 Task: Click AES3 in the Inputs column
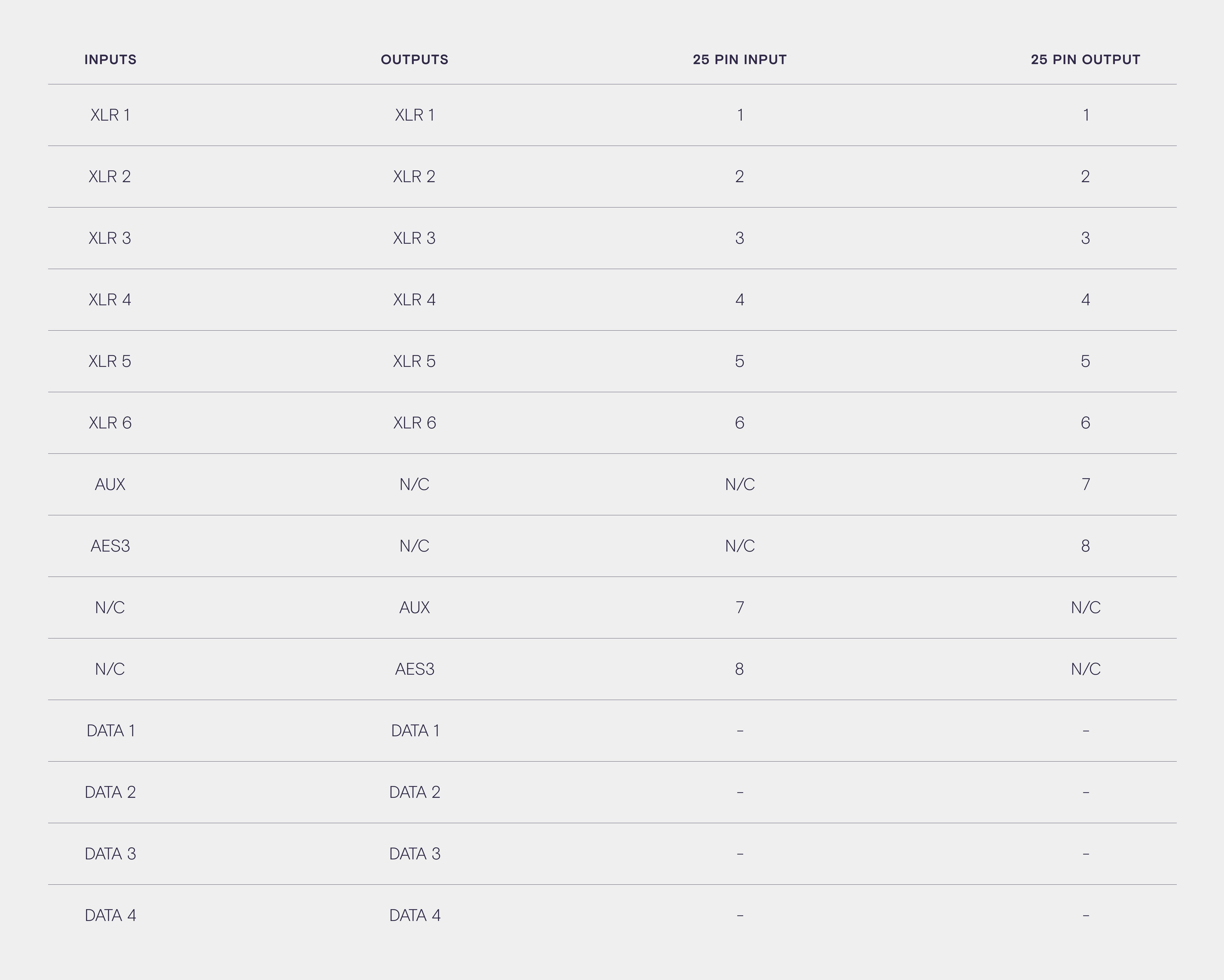pyautogui.click(x=110, y=546)
